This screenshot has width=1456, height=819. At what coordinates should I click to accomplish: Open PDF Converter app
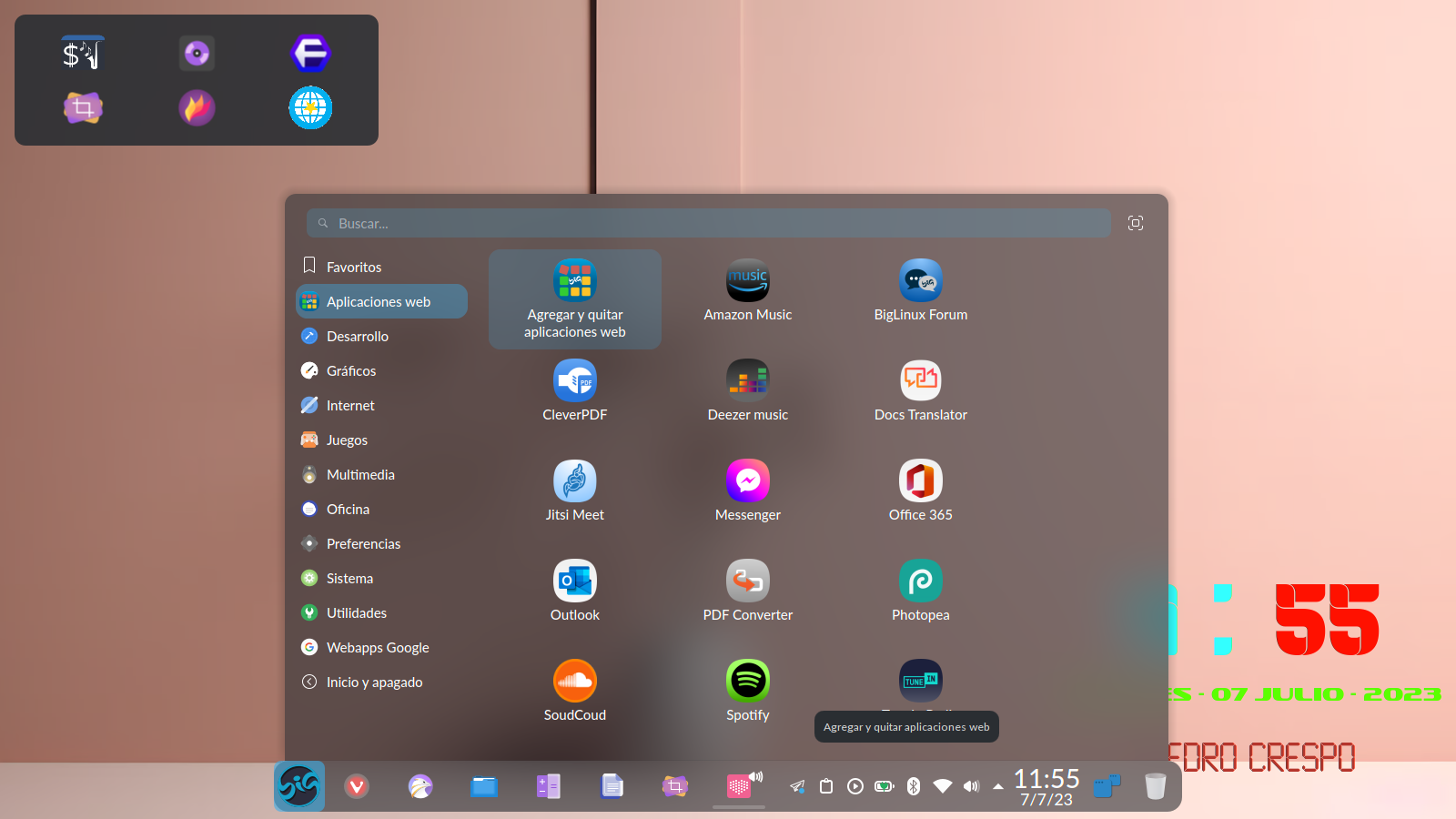click(748, 591)
